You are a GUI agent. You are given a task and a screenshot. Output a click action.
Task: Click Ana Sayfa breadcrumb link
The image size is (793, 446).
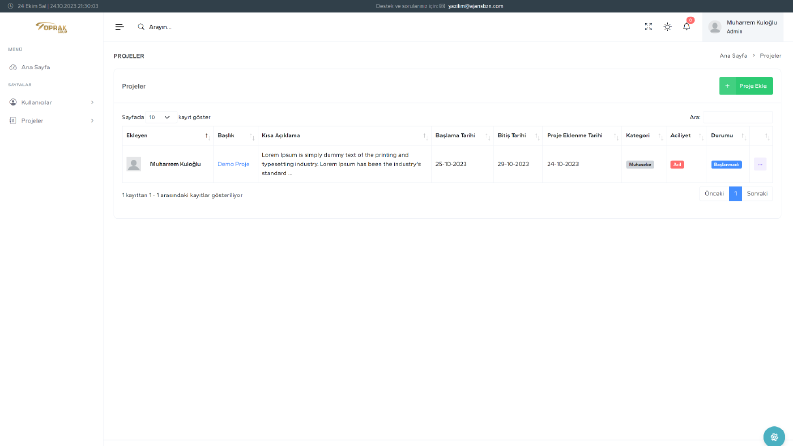point(733,56)
